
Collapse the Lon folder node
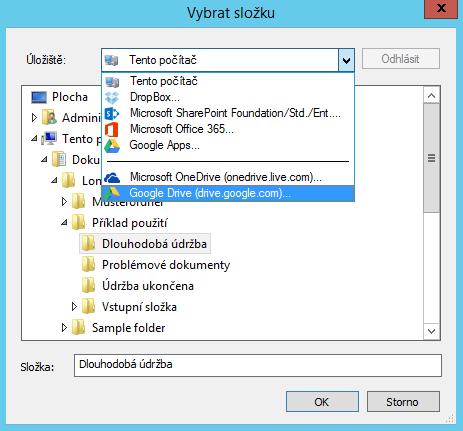[x=54, y=180]
